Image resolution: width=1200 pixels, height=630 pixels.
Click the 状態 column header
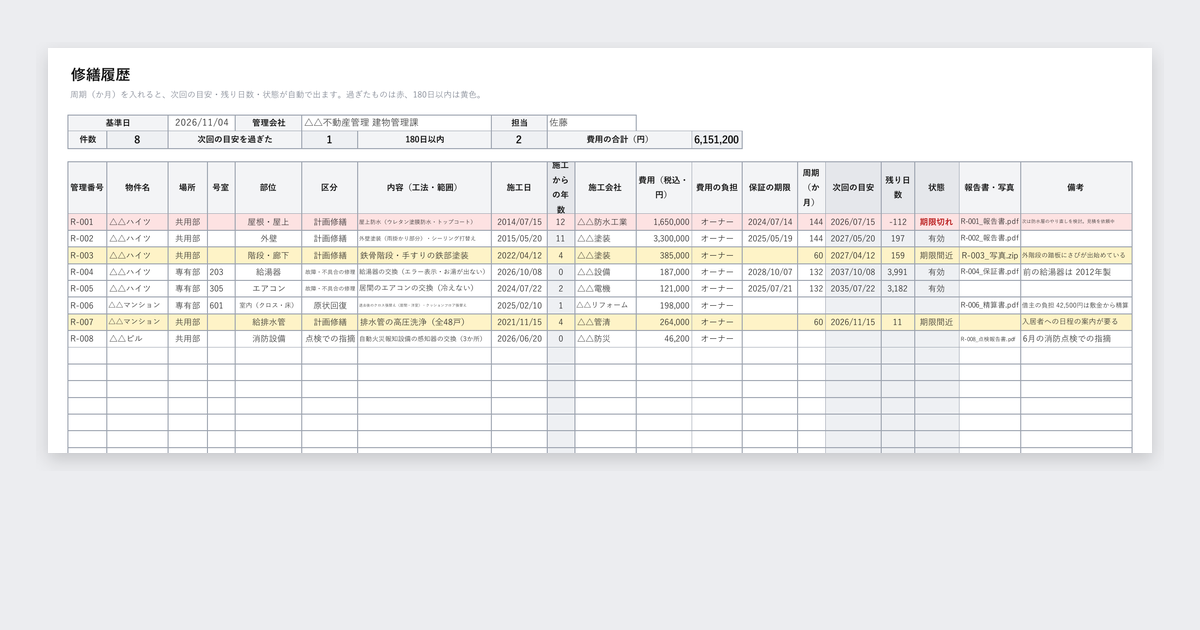pos(936,187)
